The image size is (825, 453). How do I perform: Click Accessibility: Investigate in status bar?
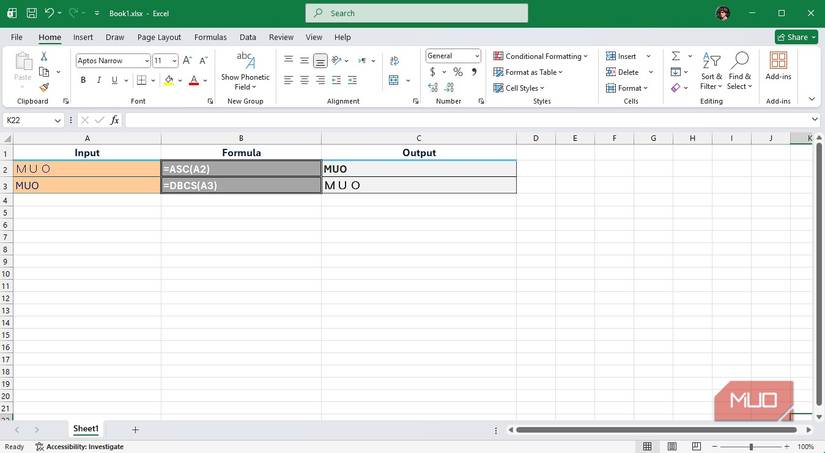(79, 447)
